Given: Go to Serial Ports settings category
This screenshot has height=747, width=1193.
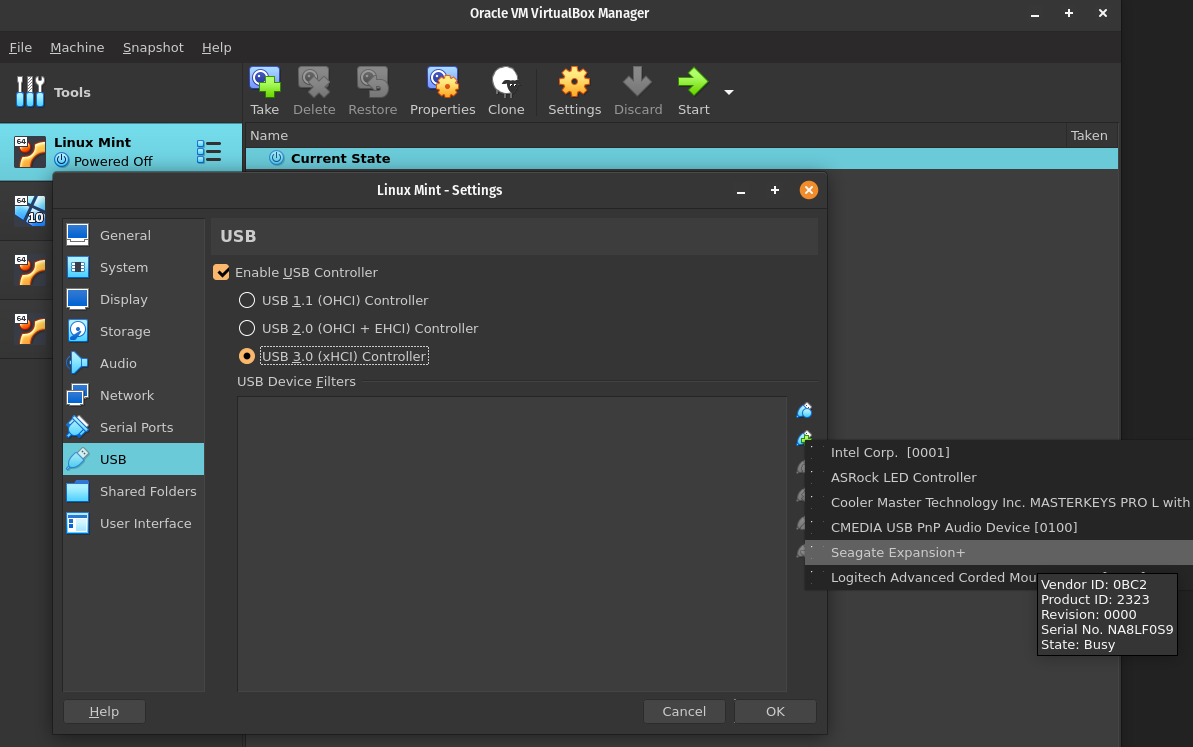Looking at the screenshot, I should pyautogui.click(x=133, y=427).
